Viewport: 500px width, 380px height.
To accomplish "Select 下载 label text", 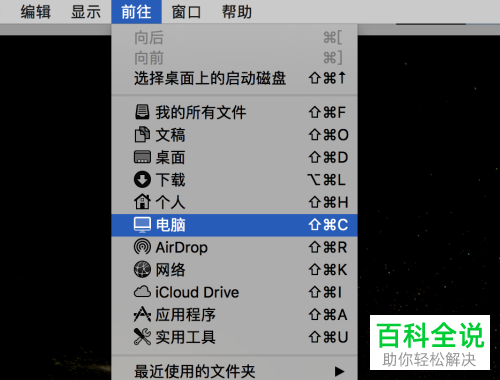I will pyautogui.click(x=170, y=180).
